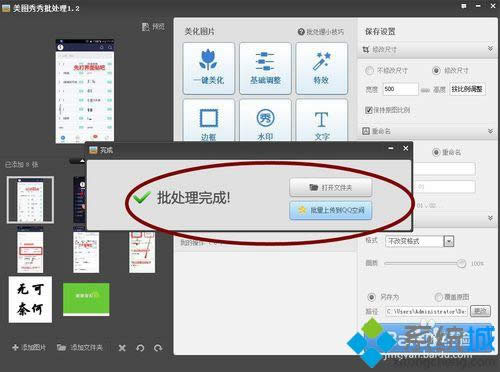Image resolution: width=500 pixels, height=372 pixels.
Task: Click the large preview image
Action: 85,91
